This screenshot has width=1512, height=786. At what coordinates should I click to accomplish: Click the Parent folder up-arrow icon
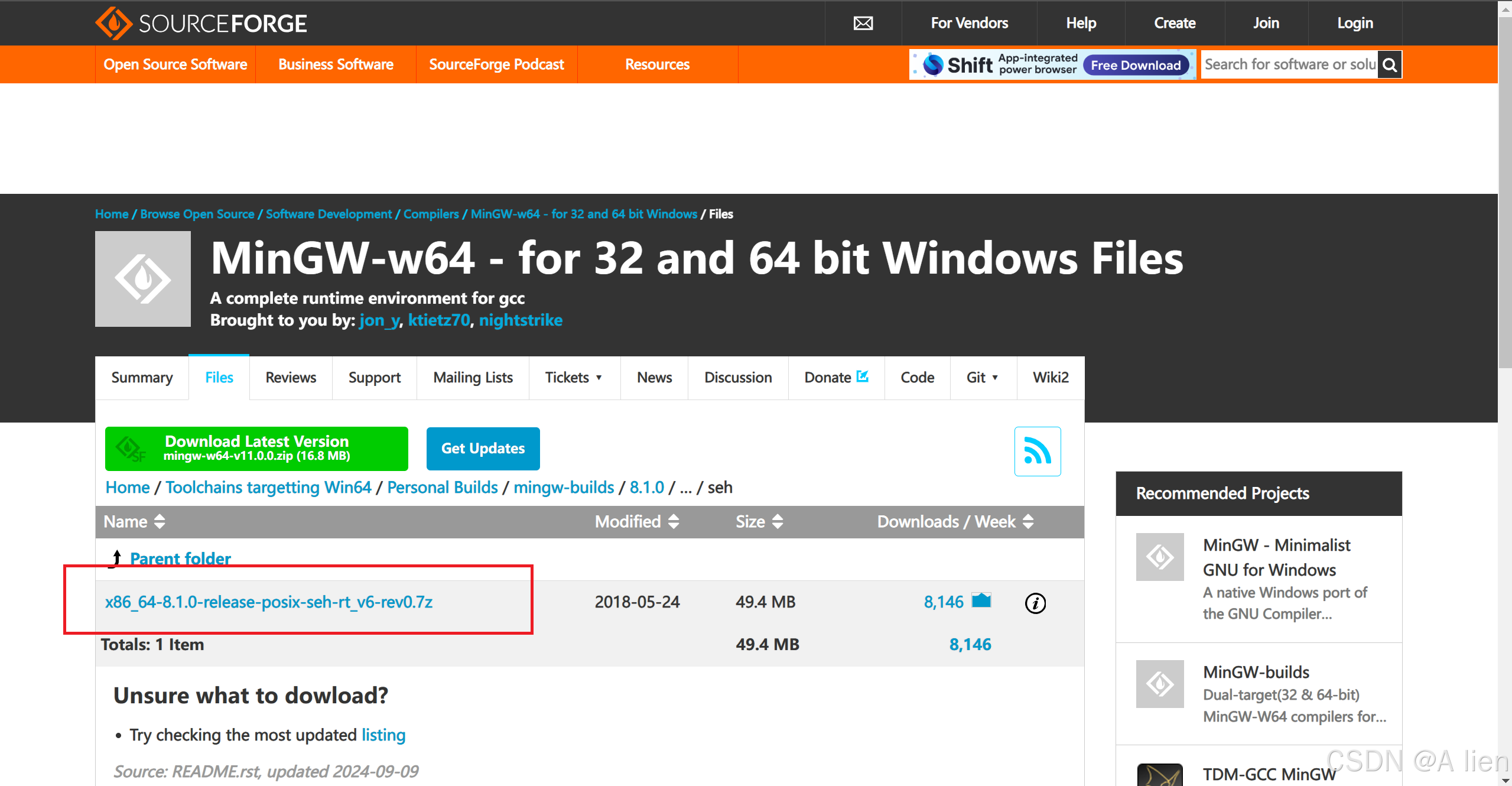point(117,558)
